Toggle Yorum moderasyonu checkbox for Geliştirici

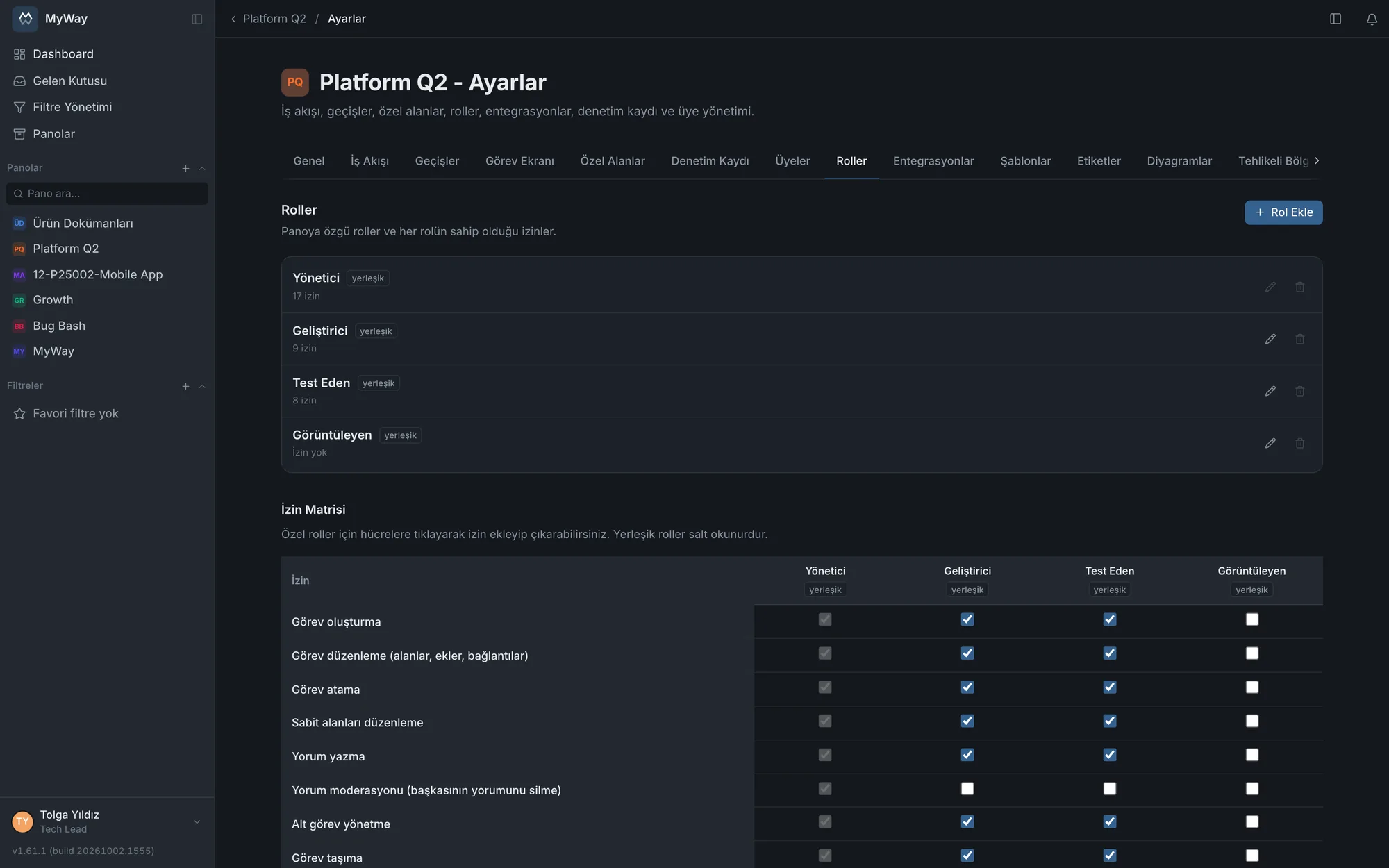click(x=967, y=789)
